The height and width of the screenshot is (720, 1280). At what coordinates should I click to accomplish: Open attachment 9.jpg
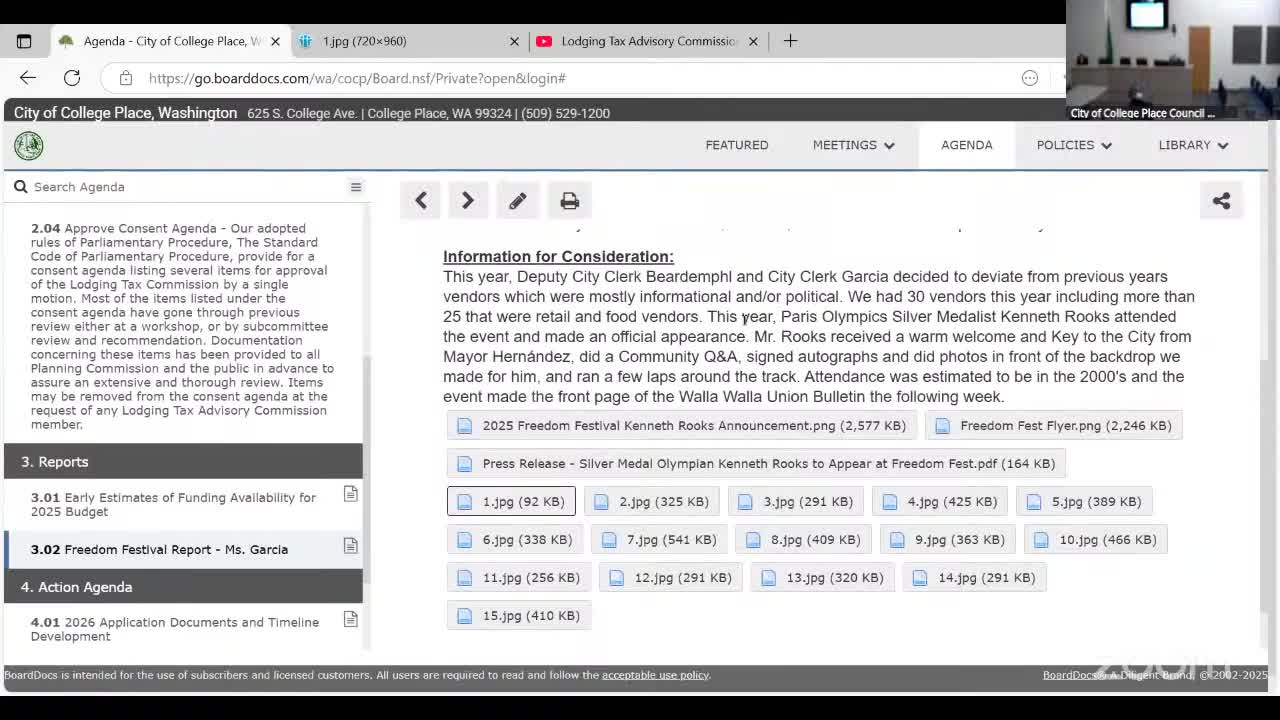click(946, 540)
